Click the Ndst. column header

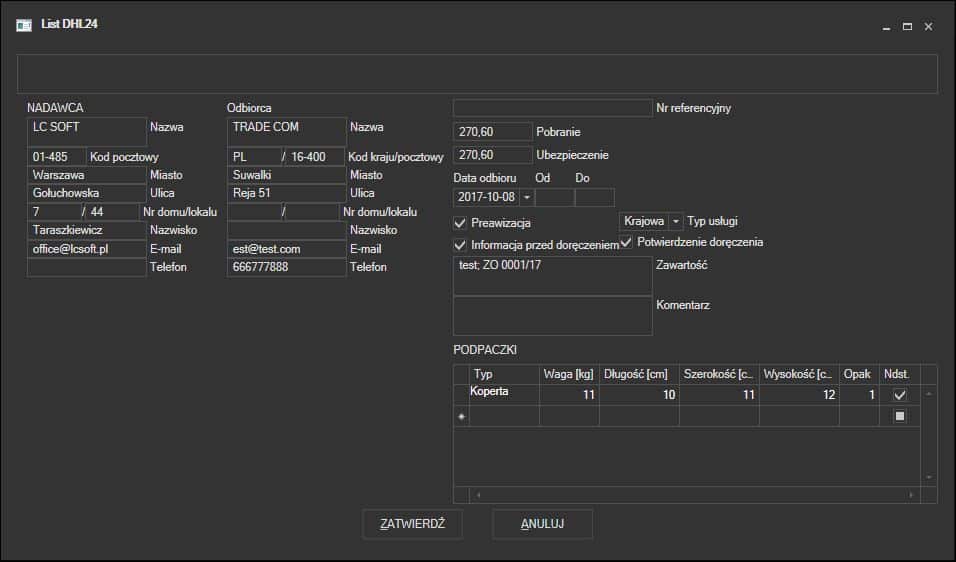pos(899,374)
